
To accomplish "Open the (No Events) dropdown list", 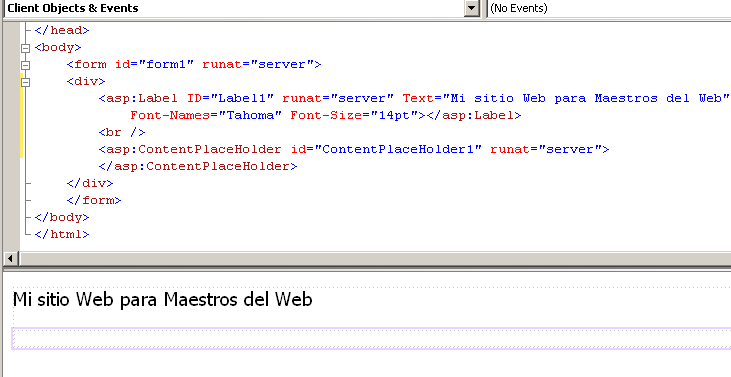I will [x=608, y=8].
